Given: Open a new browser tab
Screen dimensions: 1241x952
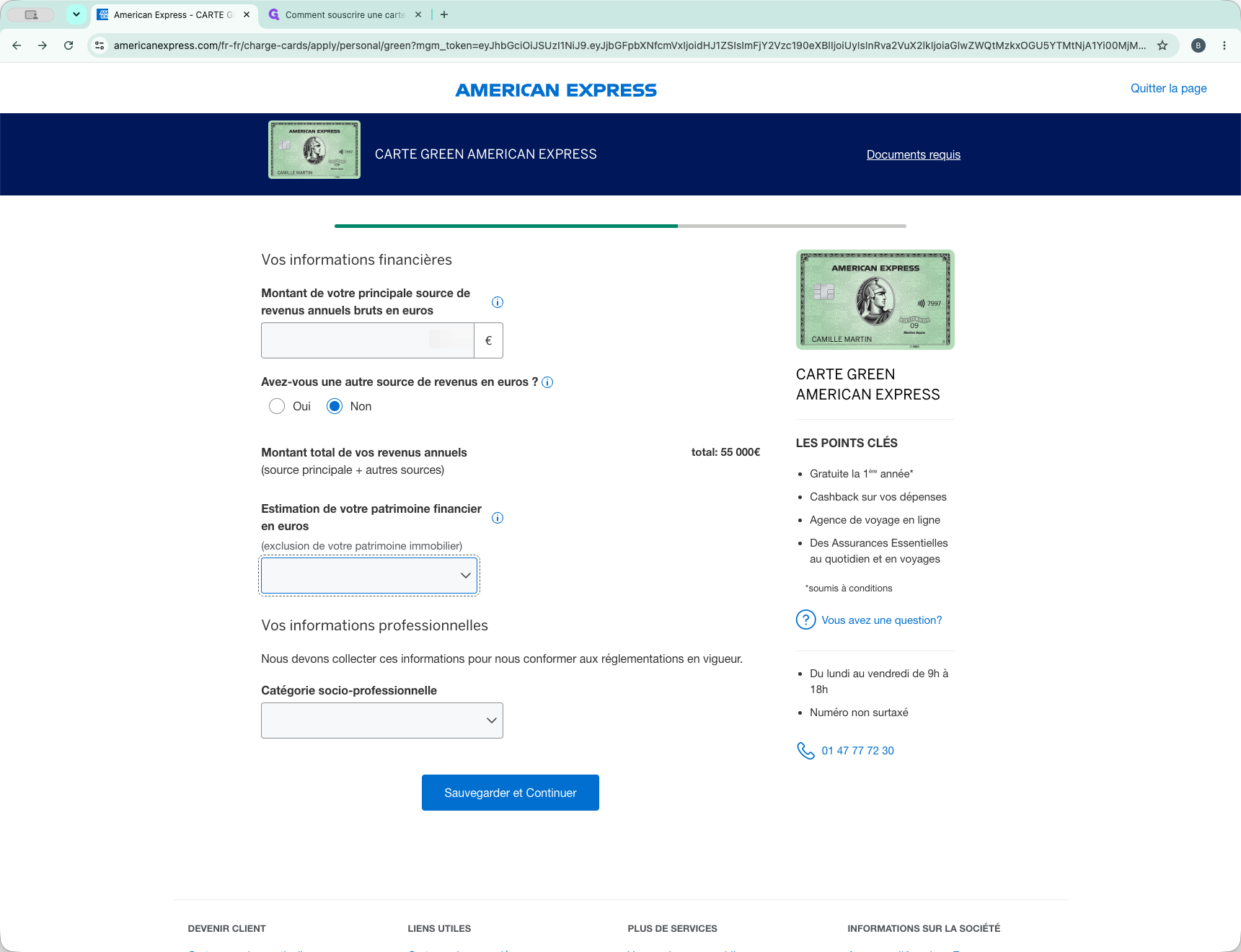Looking at the screenshot, I should point(444,14).
